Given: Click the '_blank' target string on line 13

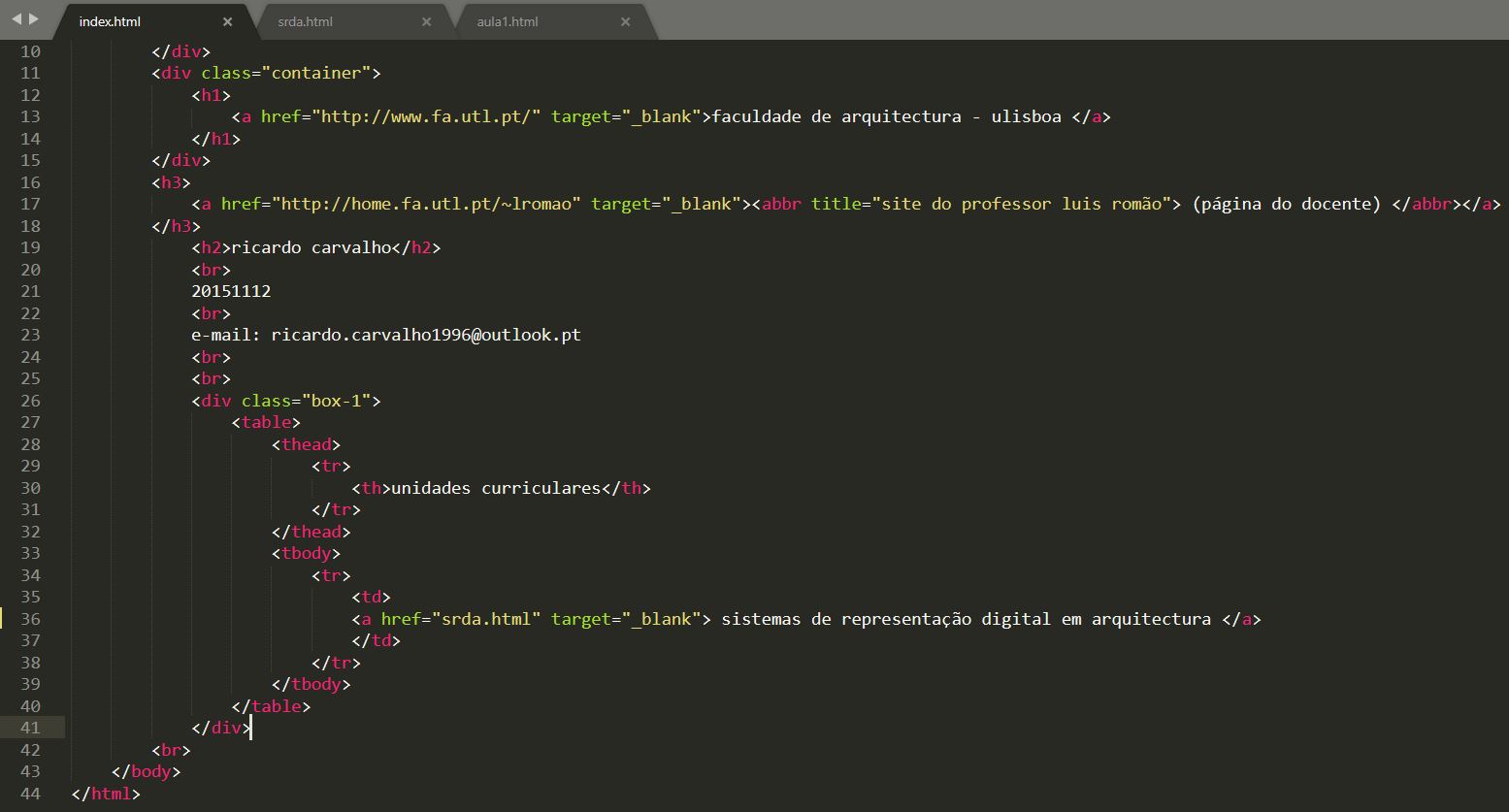Looking at the screenshot, I should (x=662, y=116).
